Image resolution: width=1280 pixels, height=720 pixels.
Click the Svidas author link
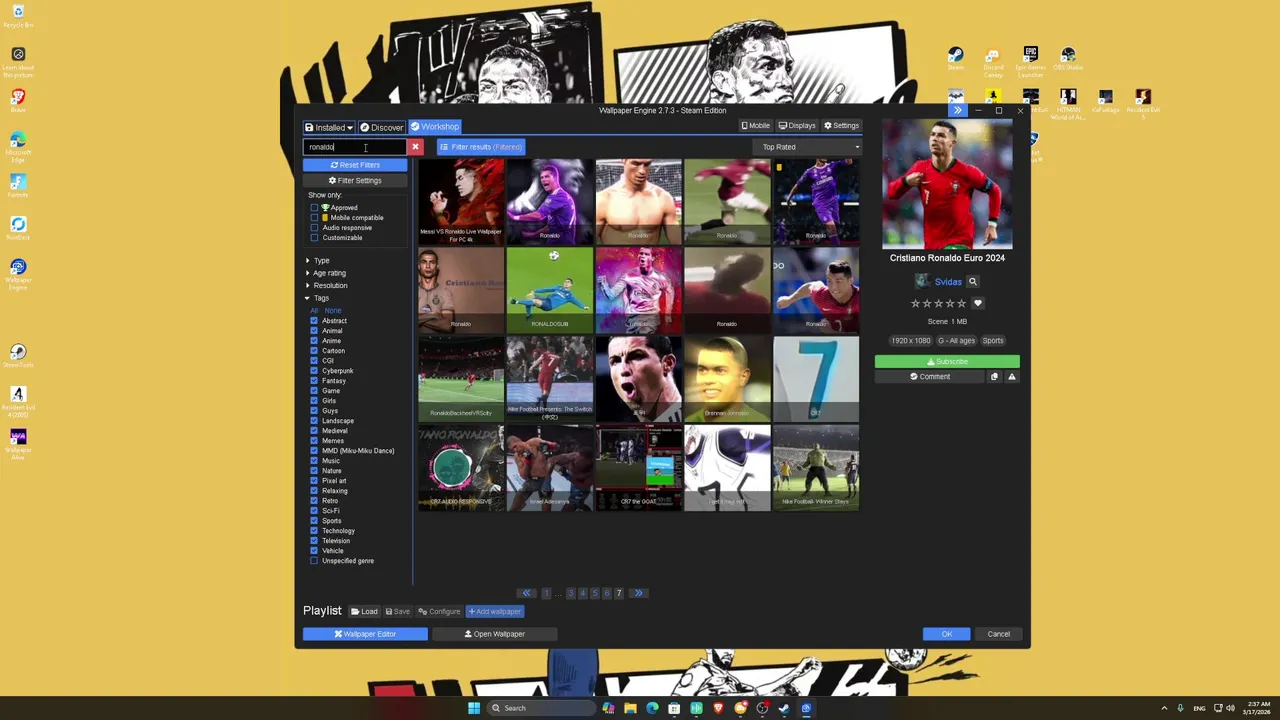pyautogui.click(x=948, y=282)
